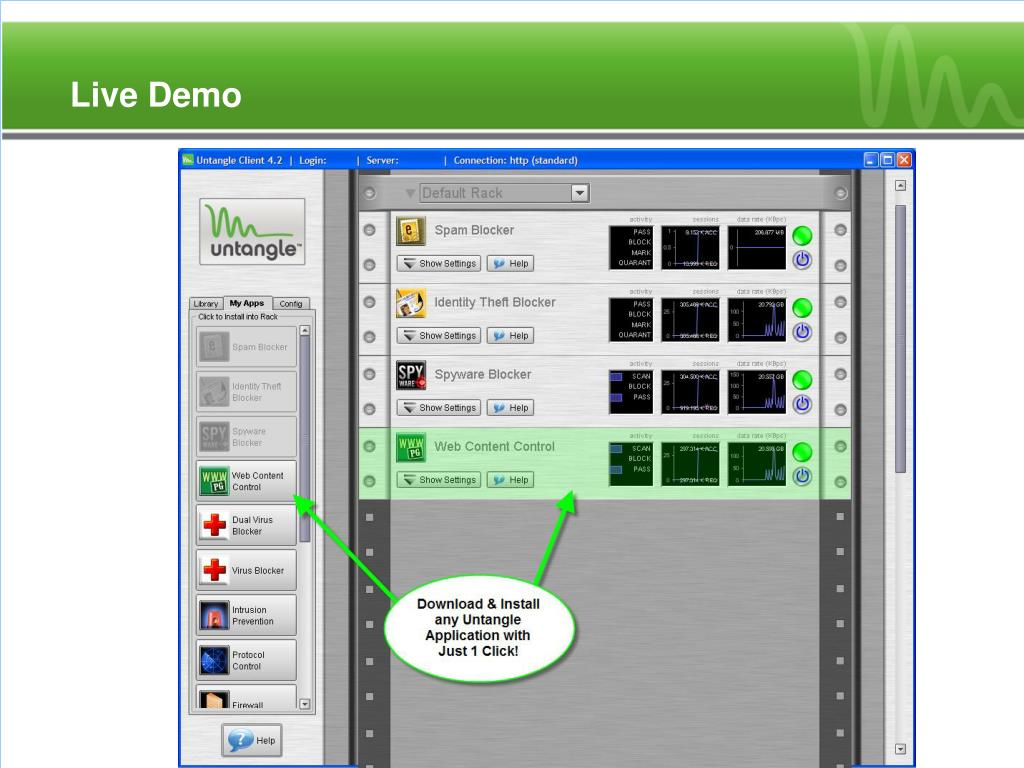The width and height of the screenshot is (1024, 768).
Task: View Spyware Blocker activity monitor
Action: [x=631, y=392]
